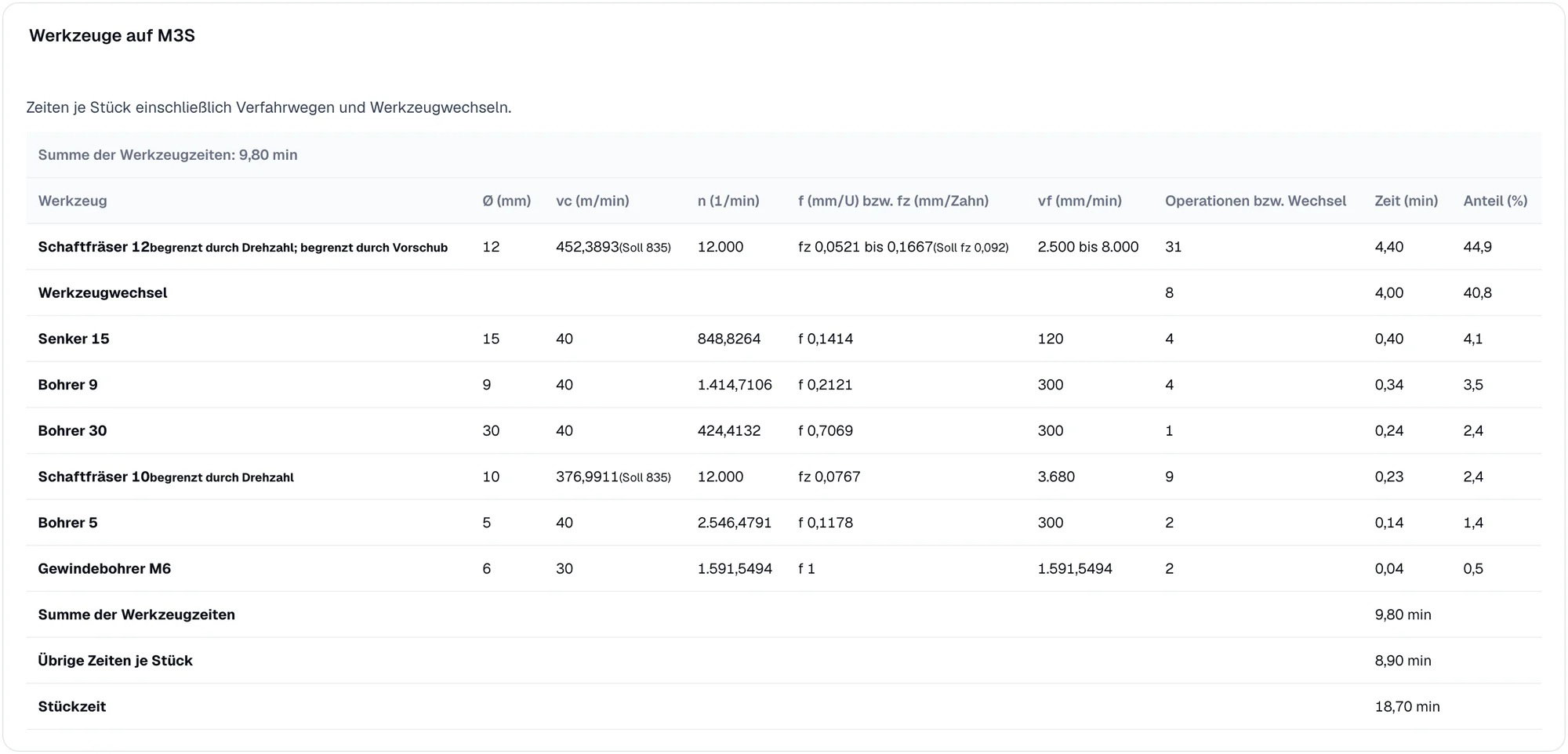The width and height of the screenshot is (1568, 754).
Task: Click the 'vf (mm/min)' column header
Action: (1080, 201)
